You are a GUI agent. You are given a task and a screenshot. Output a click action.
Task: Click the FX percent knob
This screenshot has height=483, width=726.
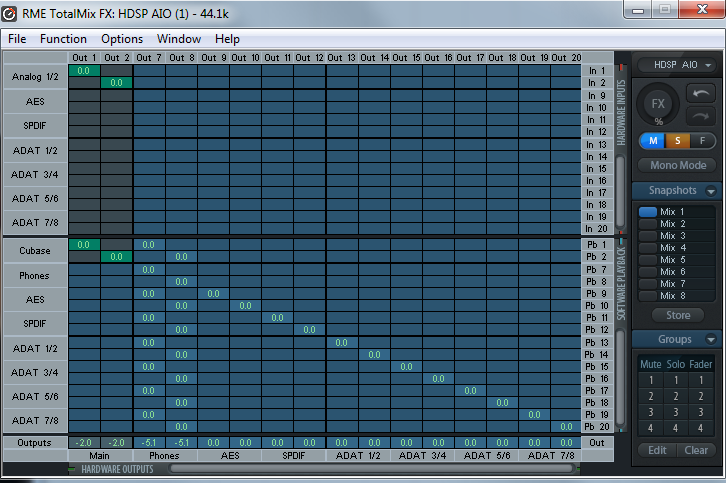coord(658,104)
